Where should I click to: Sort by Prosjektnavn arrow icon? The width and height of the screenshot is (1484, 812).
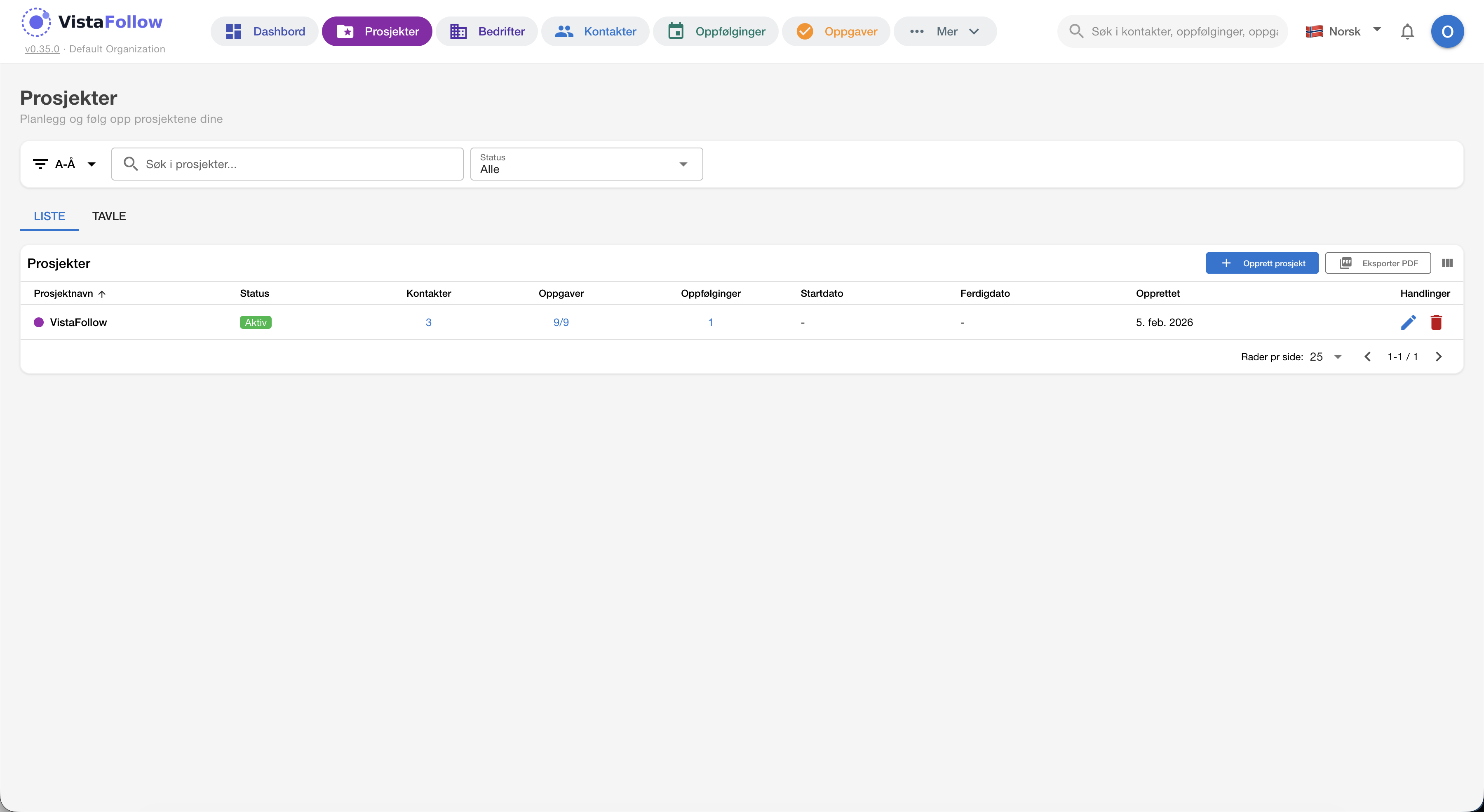point(102,294)
